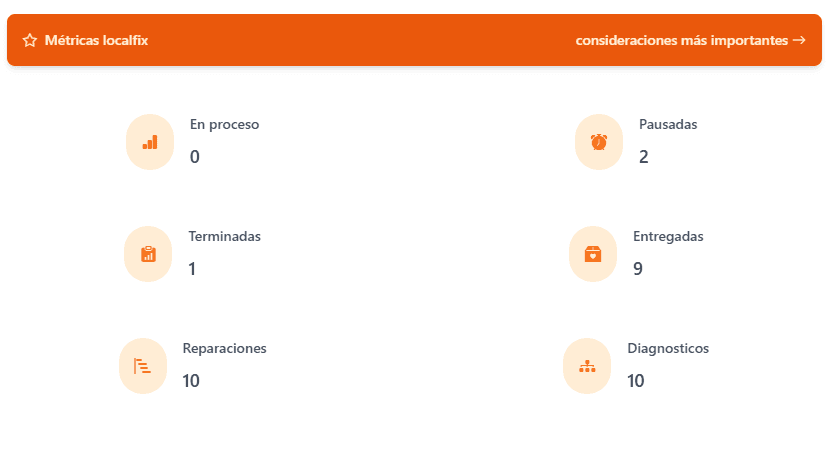The image size is (838, 455).
Task: Select the box icon for Entregadas
Action: click(x=593, y=254)
